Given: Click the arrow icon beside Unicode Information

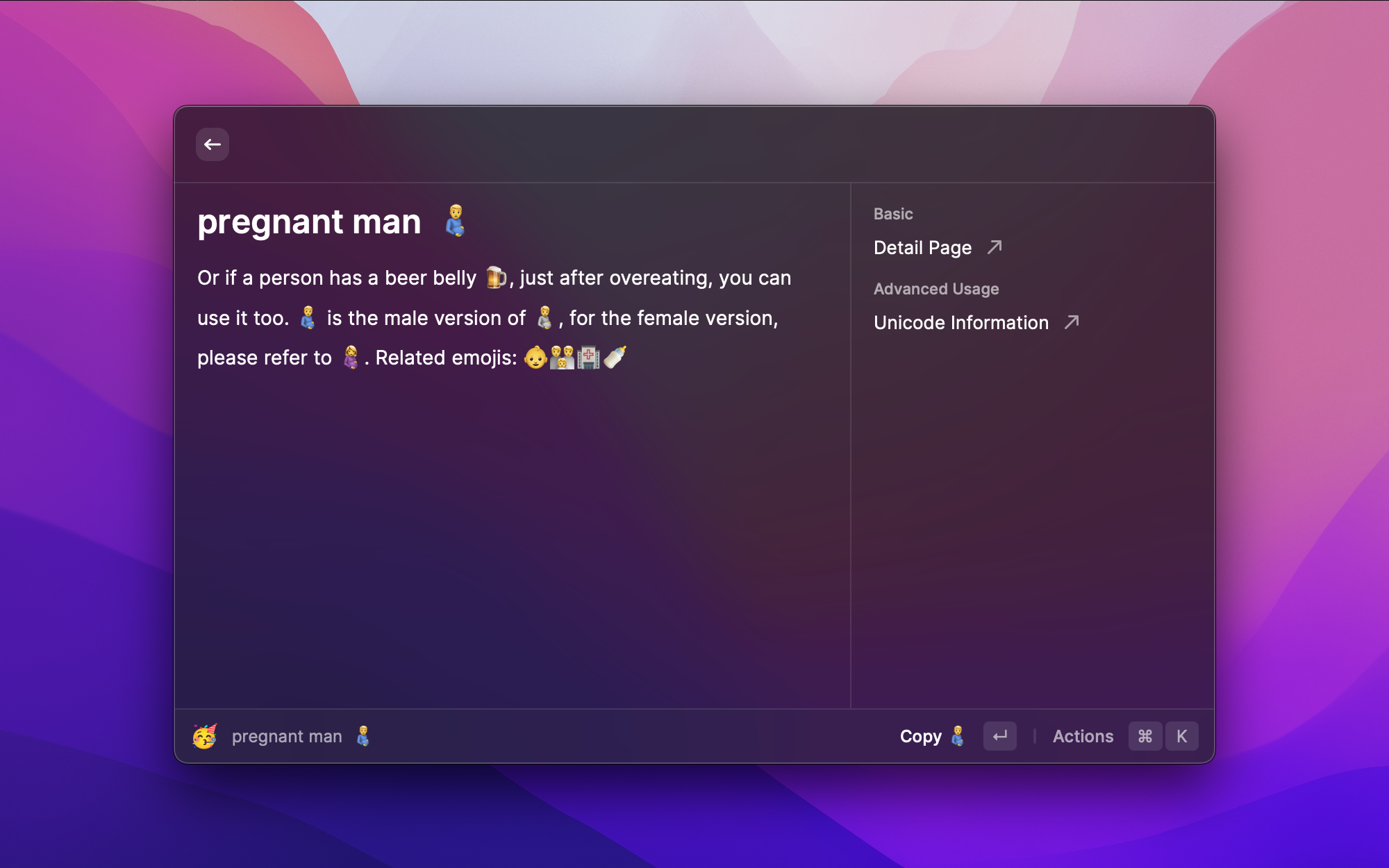Looking at the screenshot, I should point(1072,322).
